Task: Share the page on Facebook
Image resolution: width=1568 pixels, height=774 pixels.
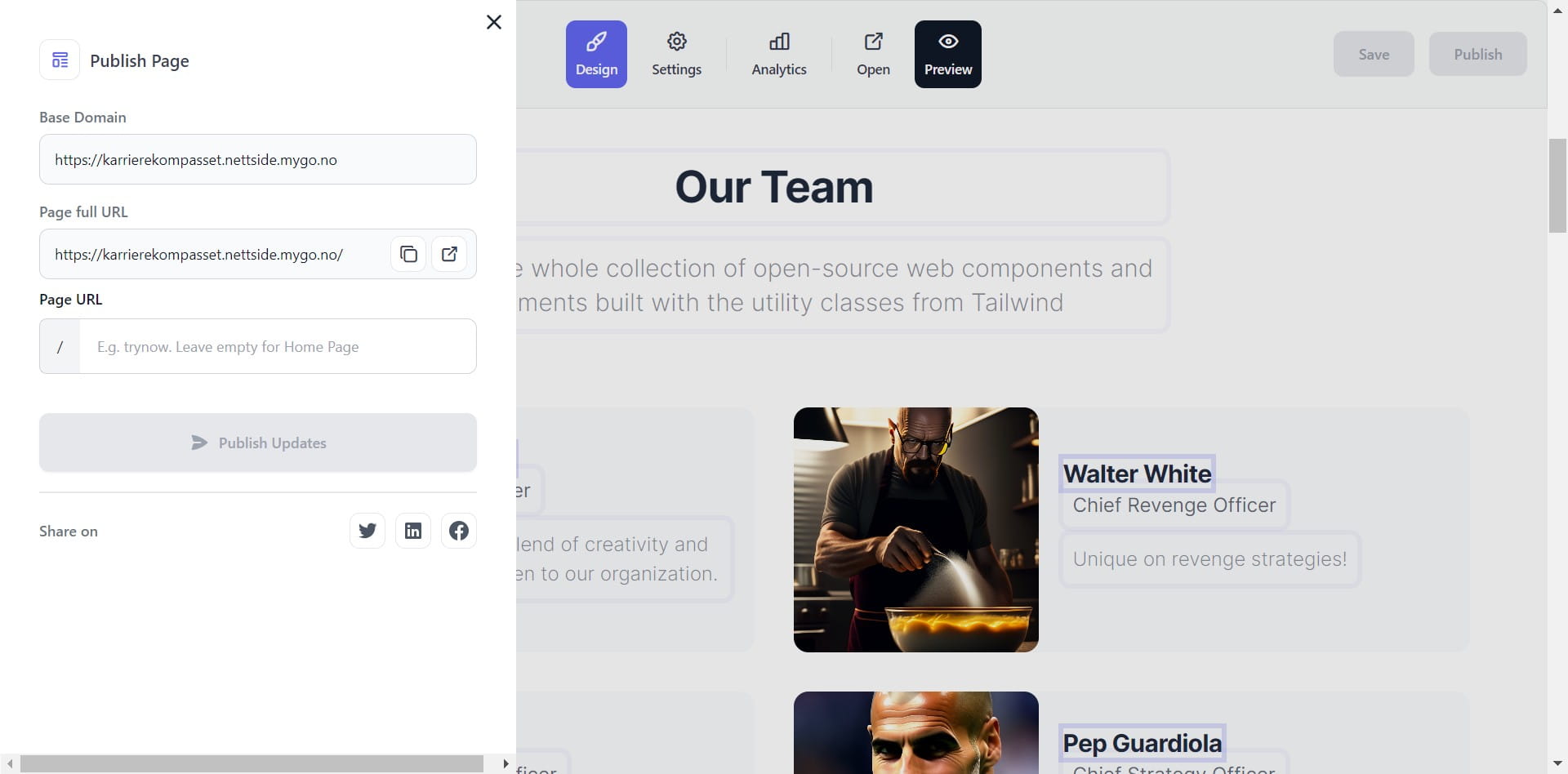Action: [x=459, y=531]
